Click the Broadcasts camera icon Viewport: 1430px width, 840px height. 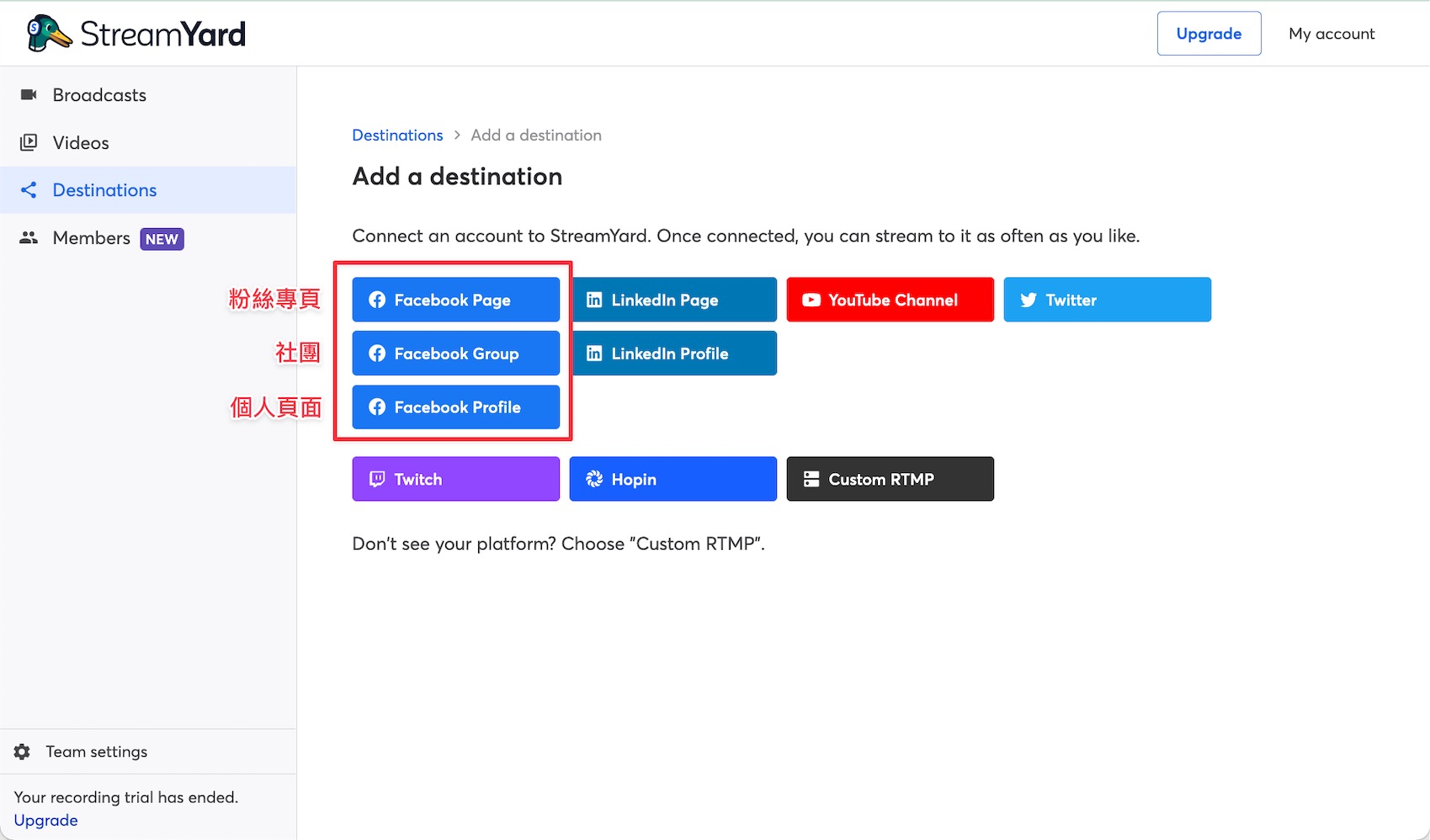[x=29, y=94]
